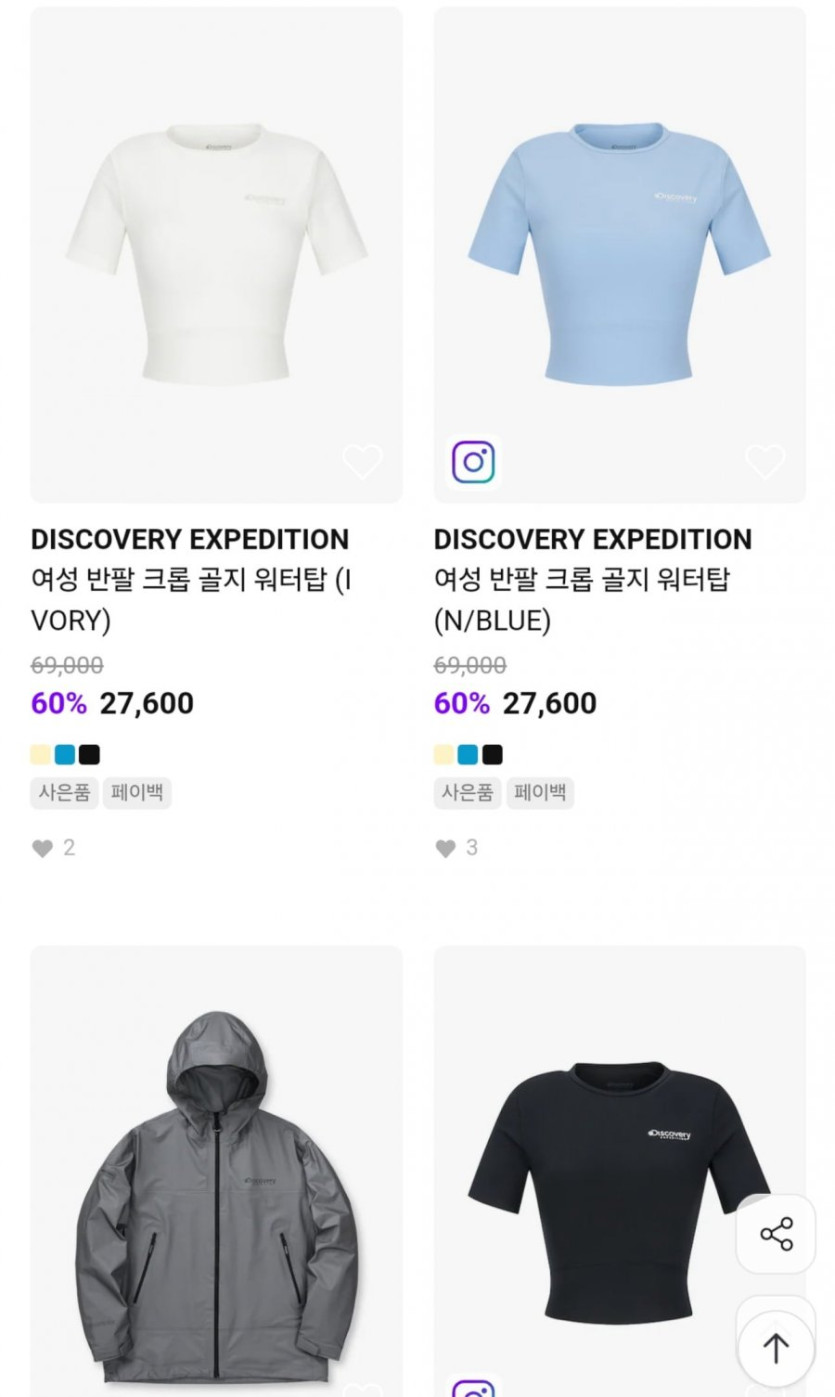This screenshot has height=1397, width=835.
Task: Select black color swatch under ivory top
Action: 90,755
